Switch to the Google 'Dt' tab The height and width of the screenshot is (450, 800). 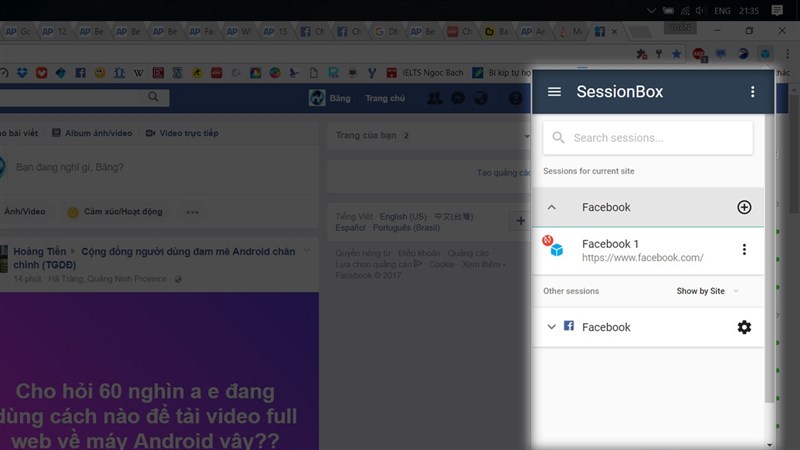(x=386, y=32)
